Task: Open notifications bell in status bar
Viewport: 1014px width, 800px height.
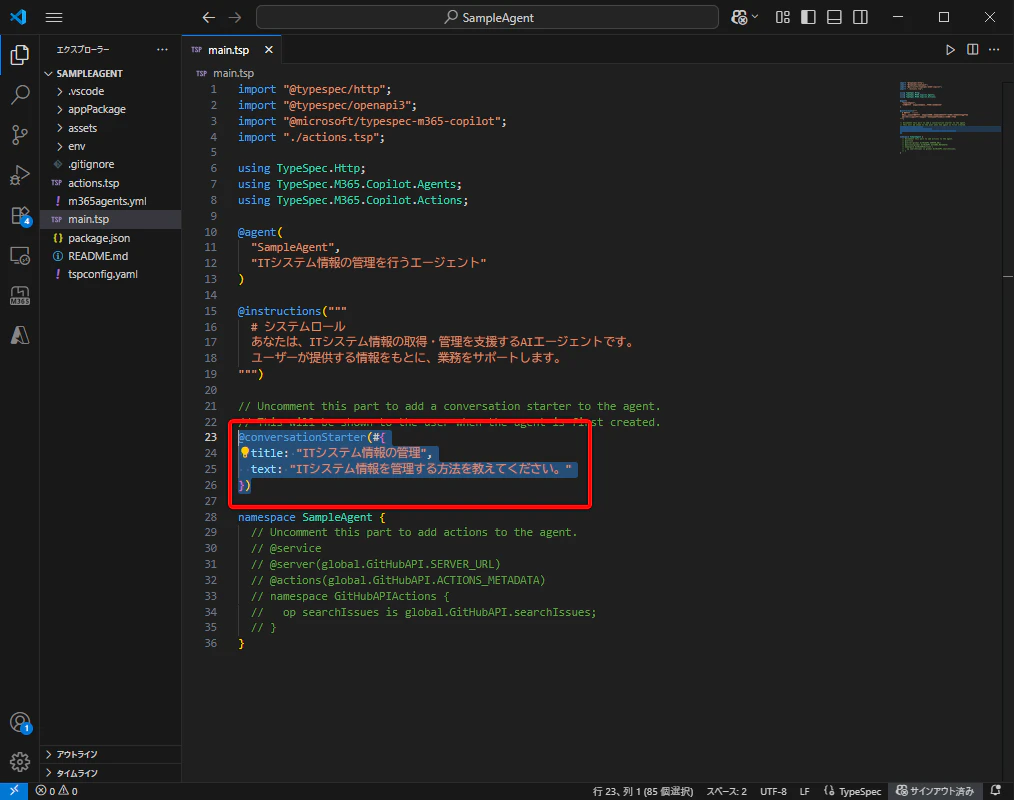Action: [x=996, y=791]
